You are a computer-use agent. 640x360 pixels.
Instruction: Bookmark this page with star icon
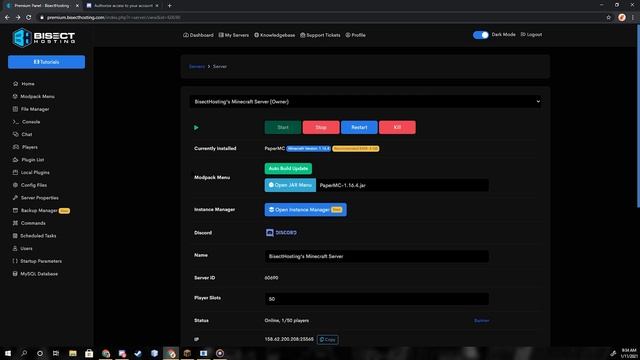click(609, 18)
